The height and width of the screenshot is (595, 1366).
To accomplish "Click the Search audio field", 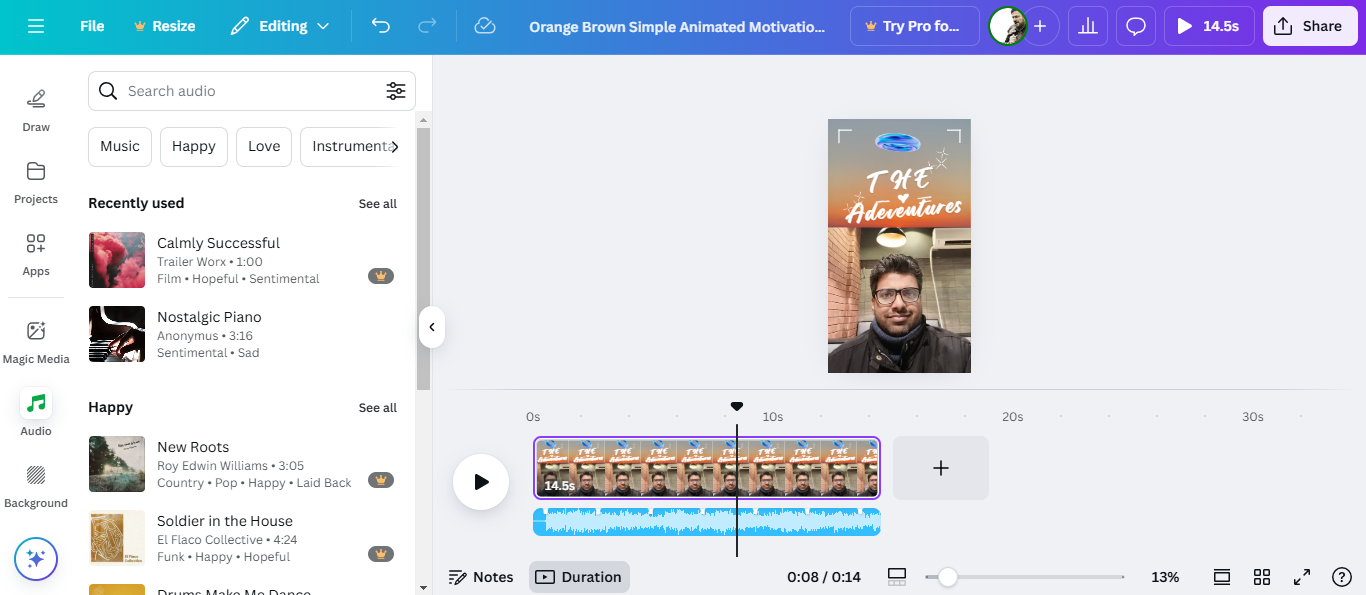I will click(x=252, y=91).
